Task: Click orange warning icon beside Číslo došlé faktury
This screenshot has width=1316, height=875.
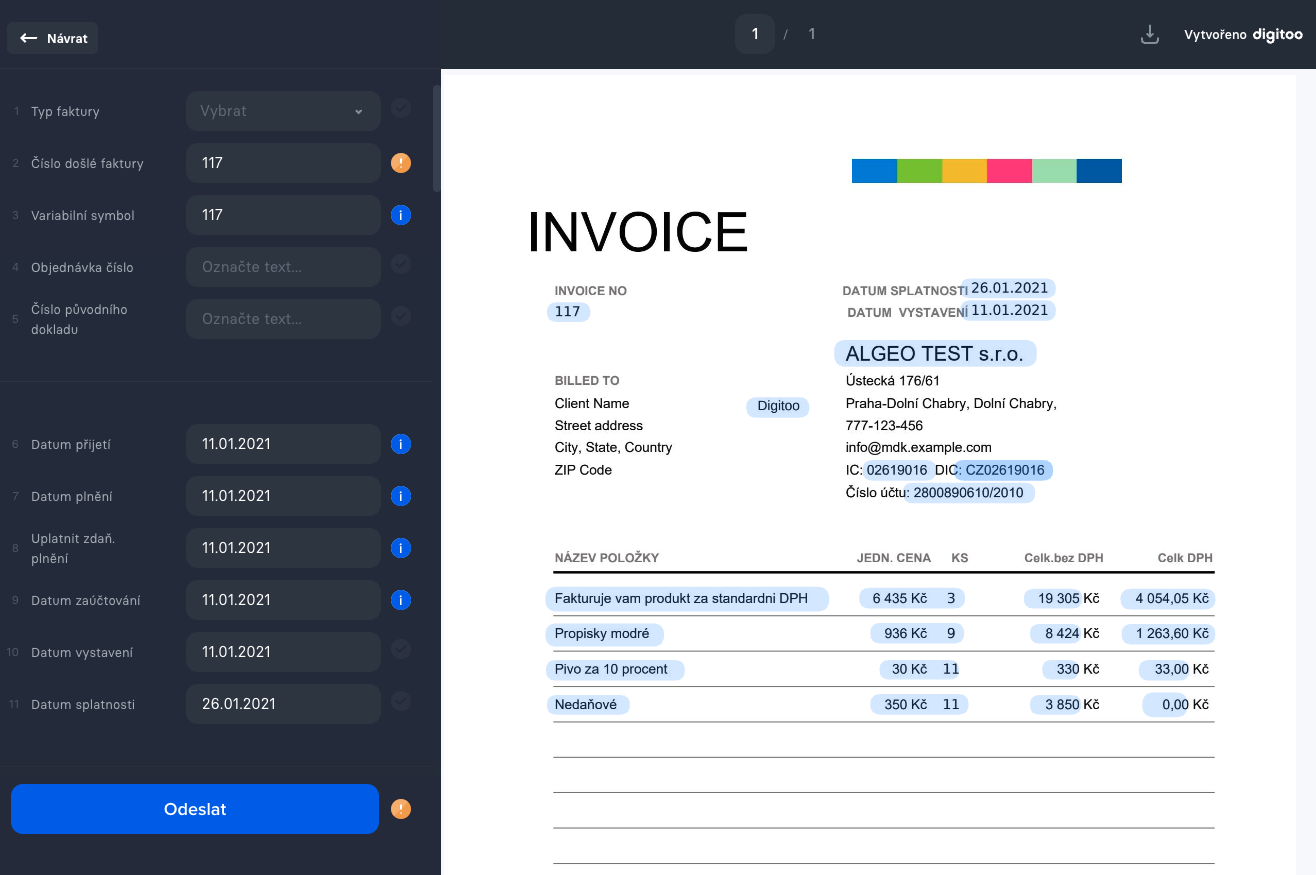Action: 401,163
